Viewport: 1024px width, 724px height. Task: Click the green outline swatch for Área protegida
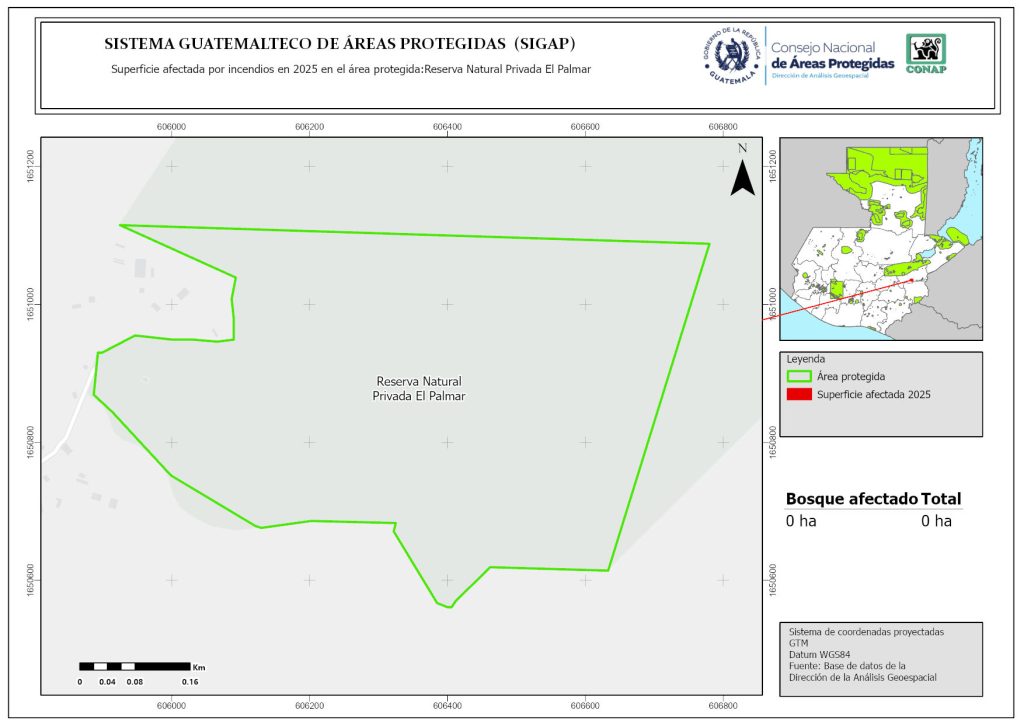tap(799, 377)
